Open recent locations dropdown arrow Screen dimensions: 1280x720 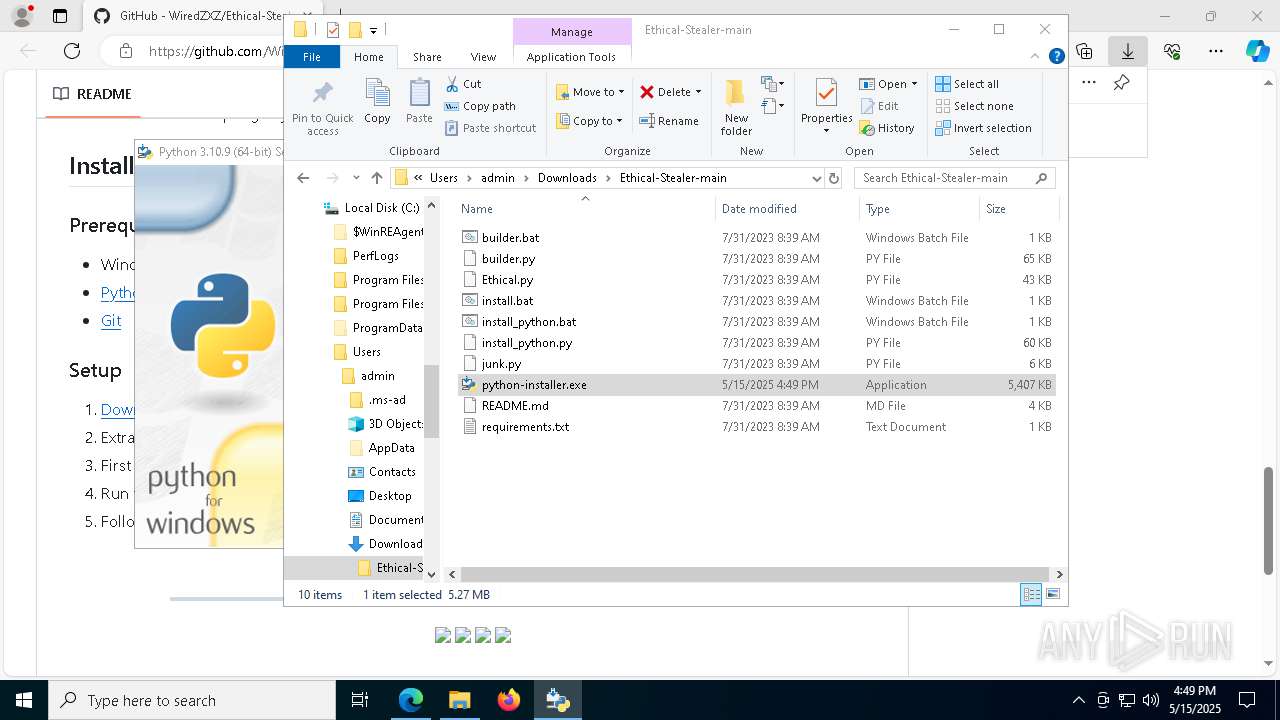pos(356,178)
